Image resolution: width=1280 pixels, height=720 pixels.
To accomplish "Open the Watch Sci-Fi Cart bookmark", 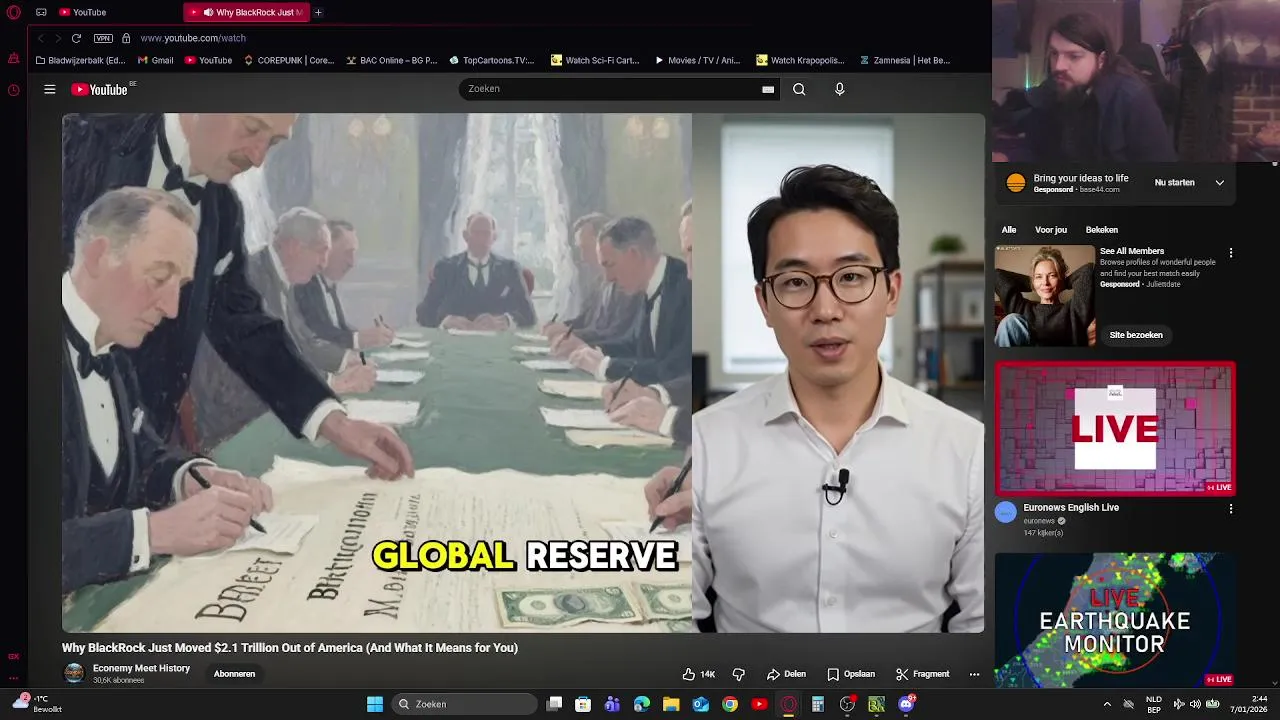I will coord(595,60).
